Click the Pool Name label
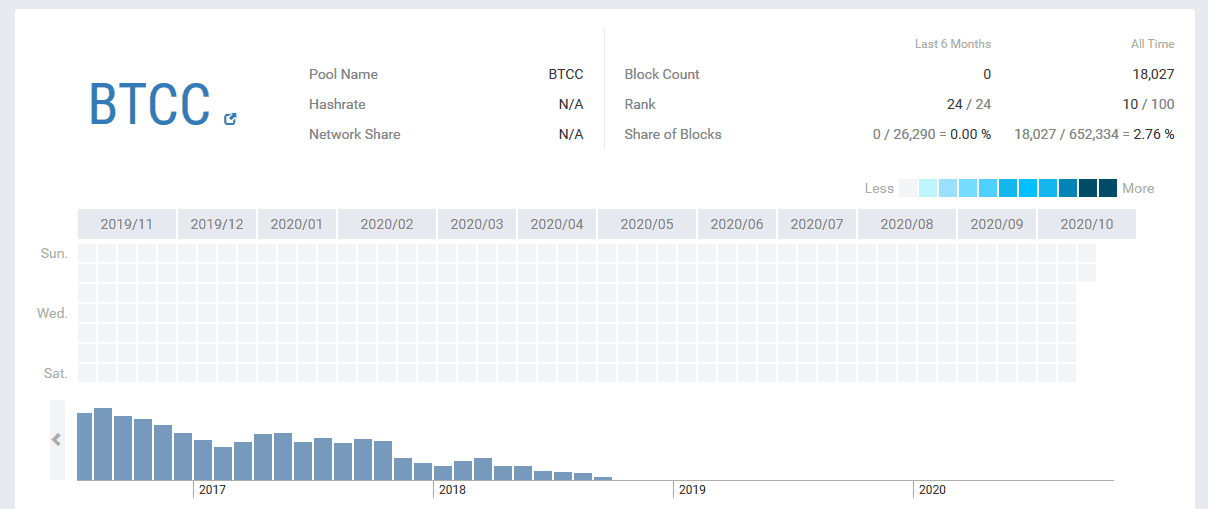Viewport: 1208px width, 509px height. click(x=343, y=74)
